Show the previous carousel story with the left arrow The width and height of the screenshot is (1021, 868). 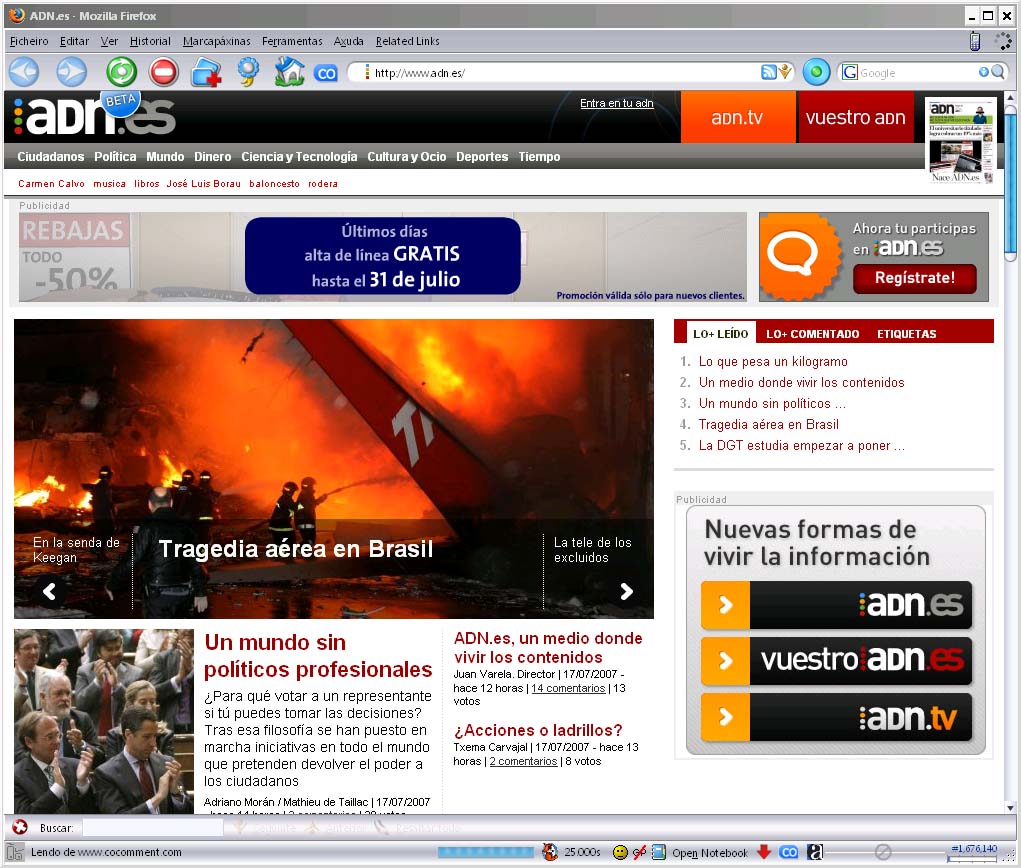[49, 591]
